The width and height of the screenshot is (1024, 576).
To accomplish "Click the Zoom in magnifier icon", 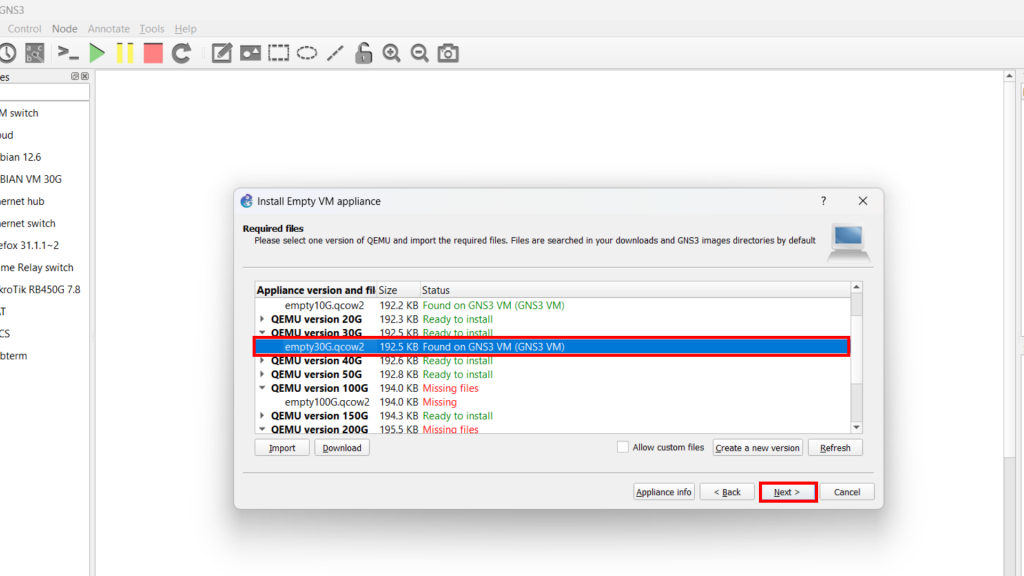I will [x=392, y=53].
